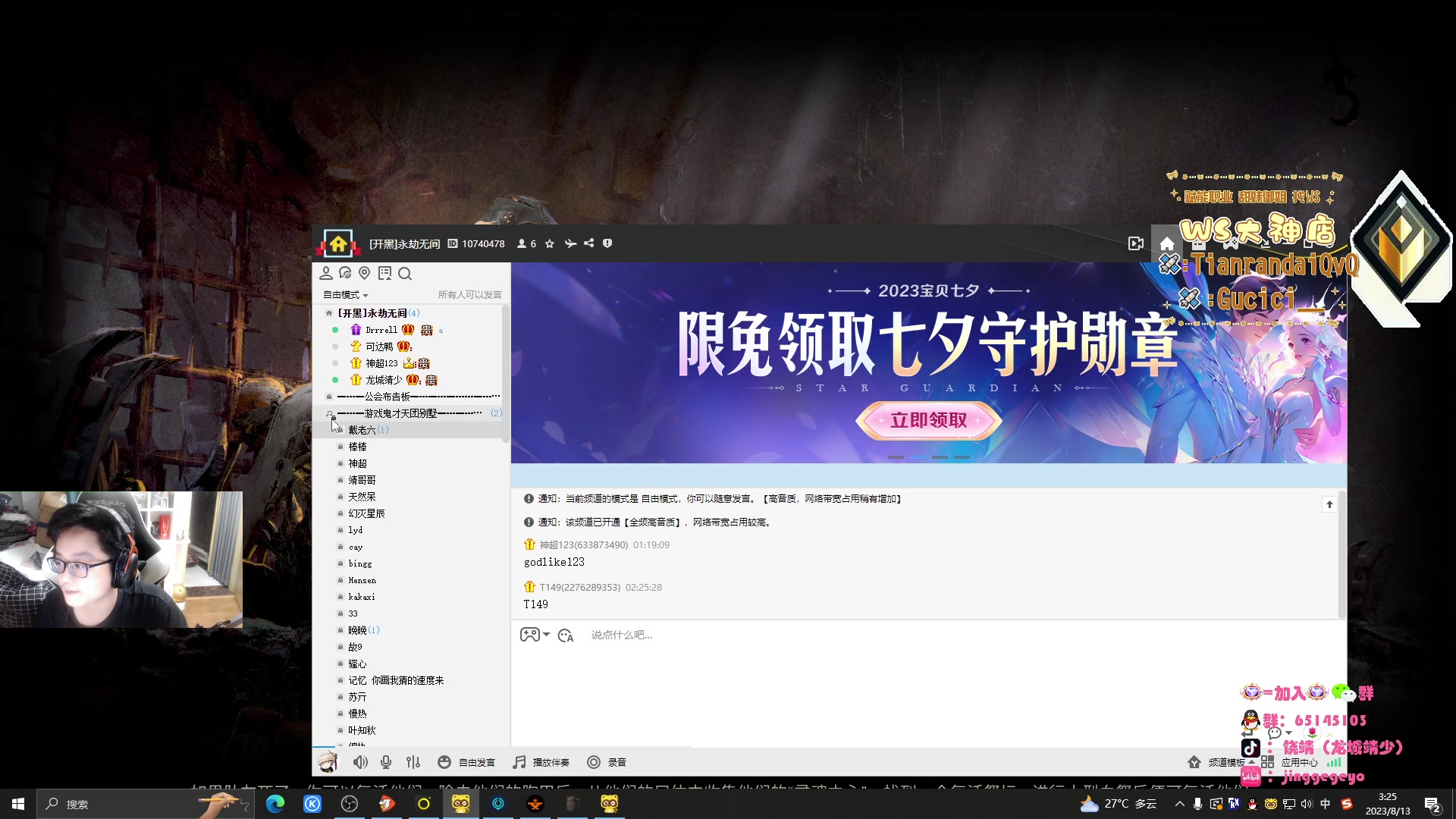
Task: Open the 频道模板 channel template menu
Action: click(1218, 762)
